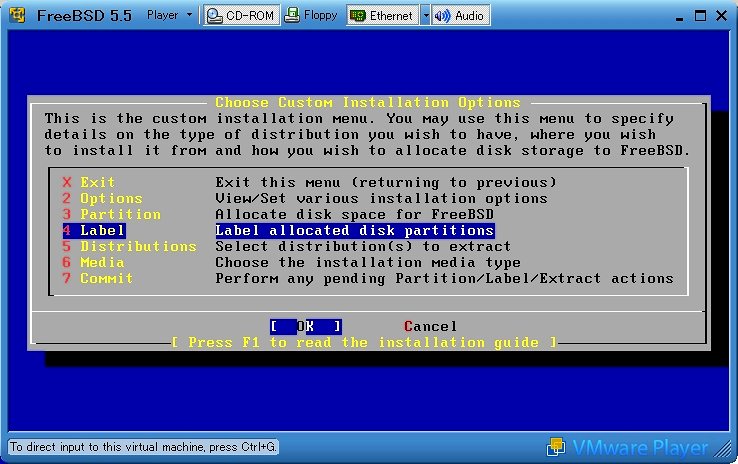Expand the Ethernet dropdown arrow
Image resolution: width=738 pixels, height=464 pixels.
click(x=425, y=16)
